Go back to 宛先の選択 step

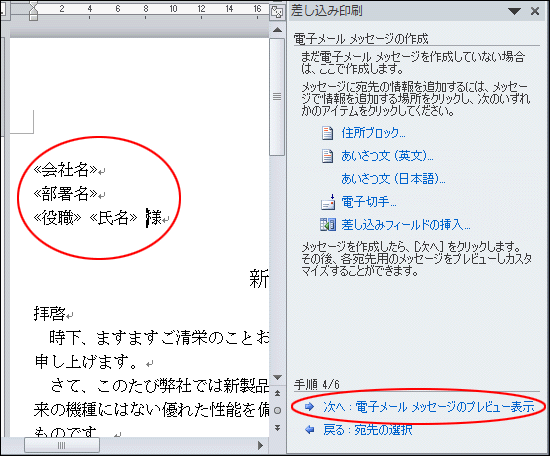tap(367, 430)
